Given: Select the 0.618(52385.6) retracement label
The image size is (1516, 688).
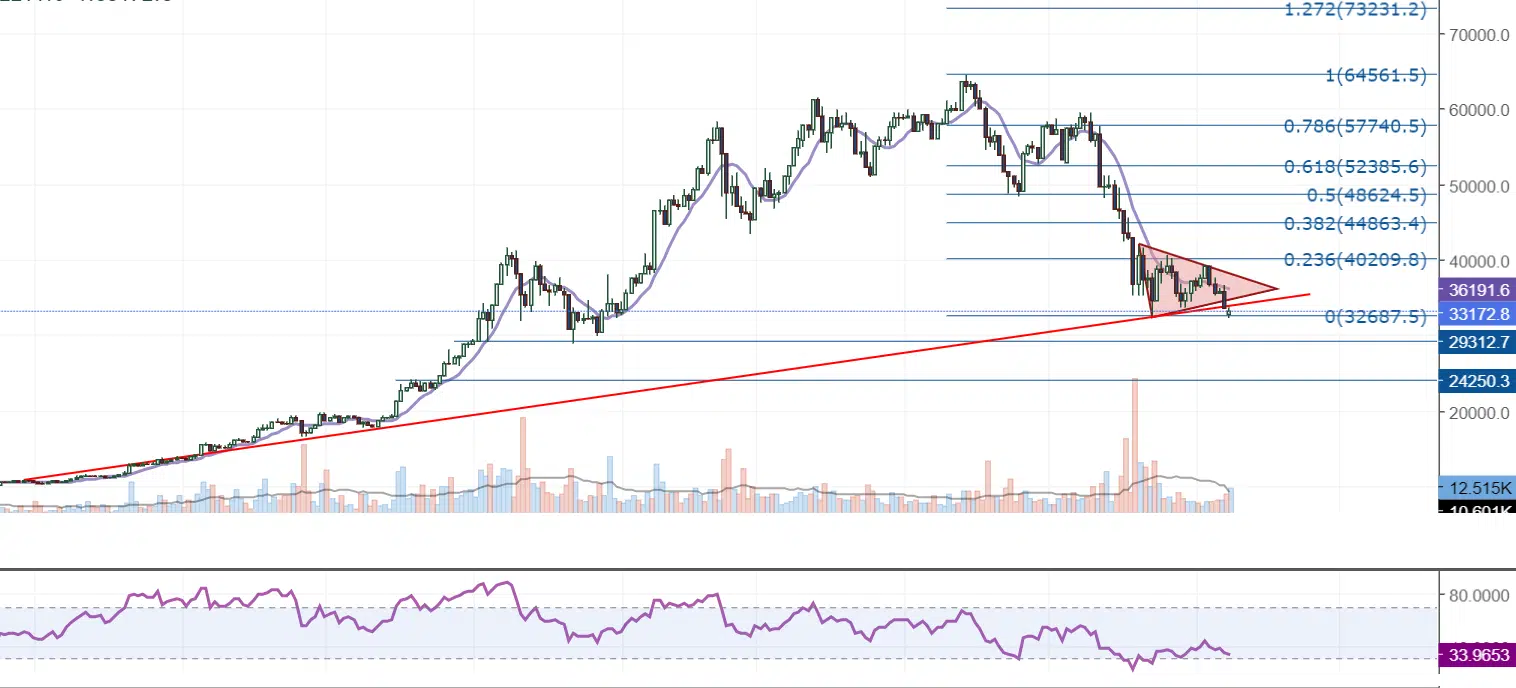Looking at the screenshot, I should tap(1354, 167).
